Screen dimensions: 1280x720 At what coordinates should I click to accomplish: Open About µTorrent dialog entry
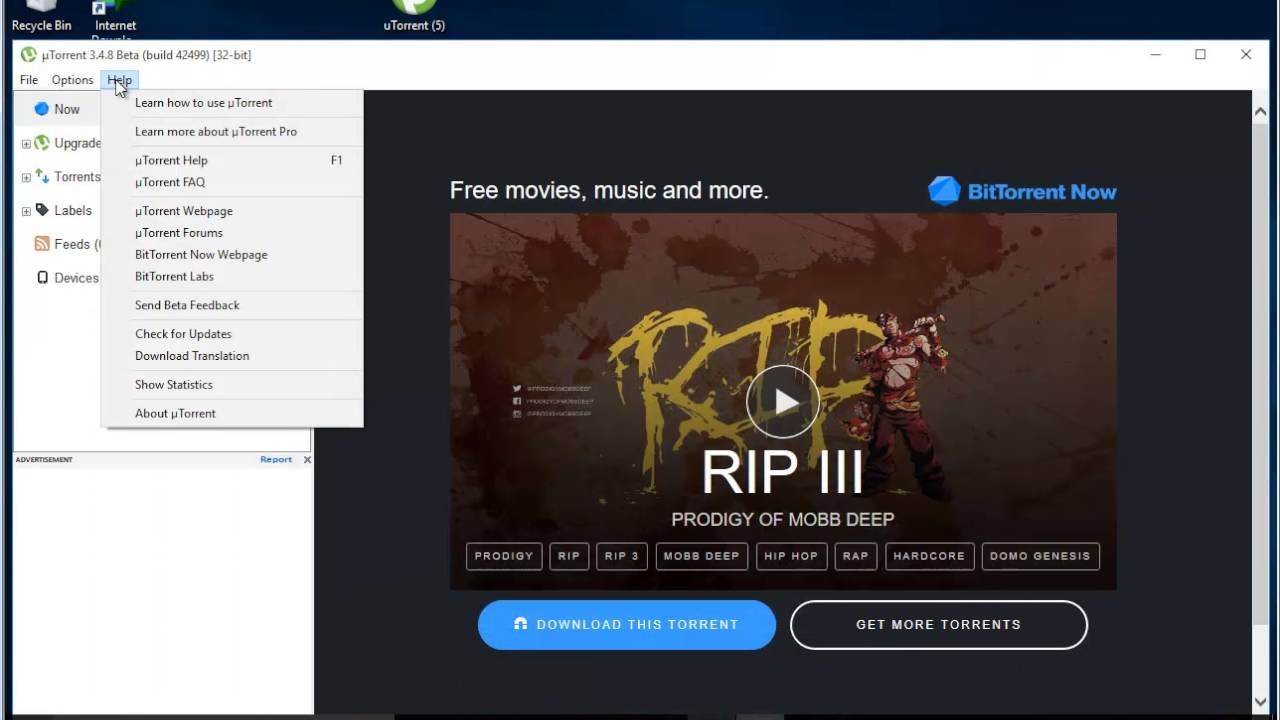(x=232, y=413)
